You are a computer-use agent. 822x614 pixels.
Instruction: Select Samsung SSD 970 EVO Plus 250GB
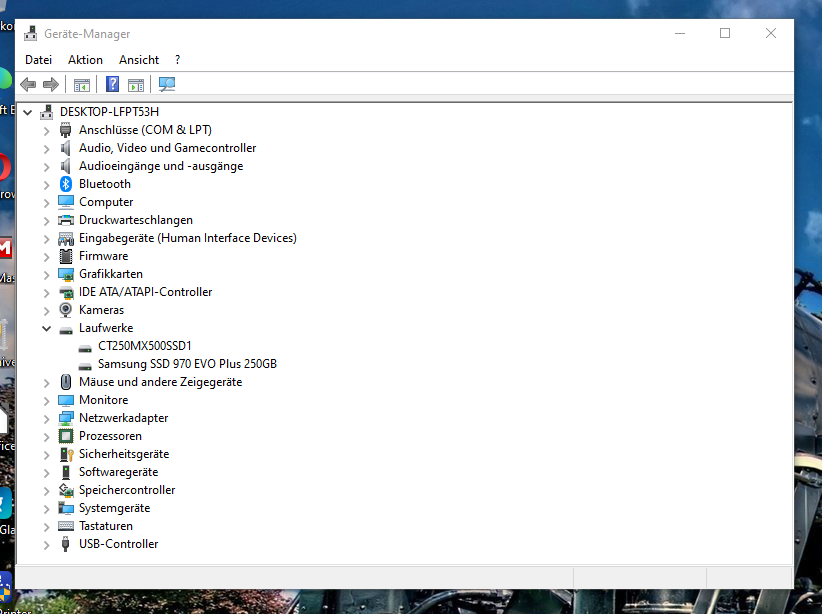187,364
